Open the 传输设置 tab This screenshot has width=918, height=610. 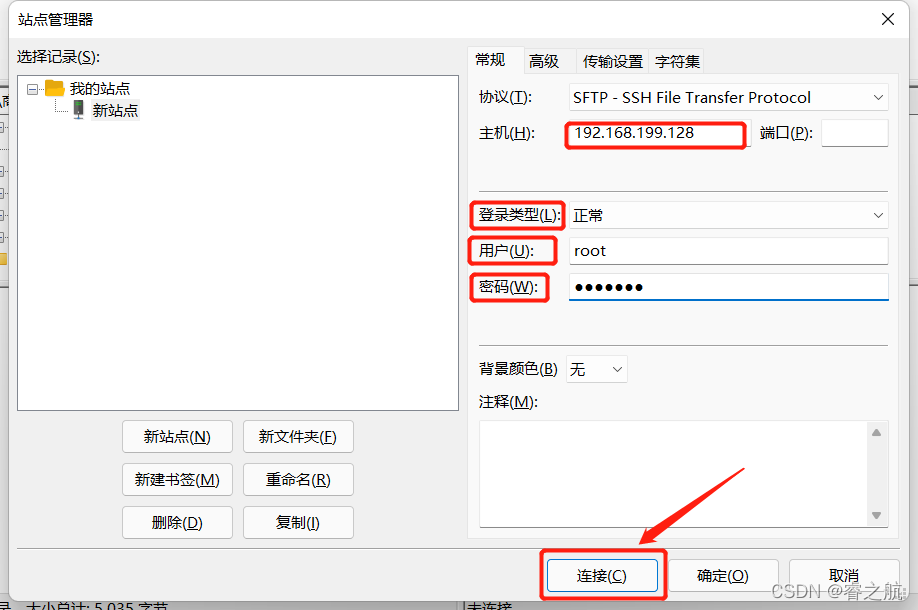point(612,61)
